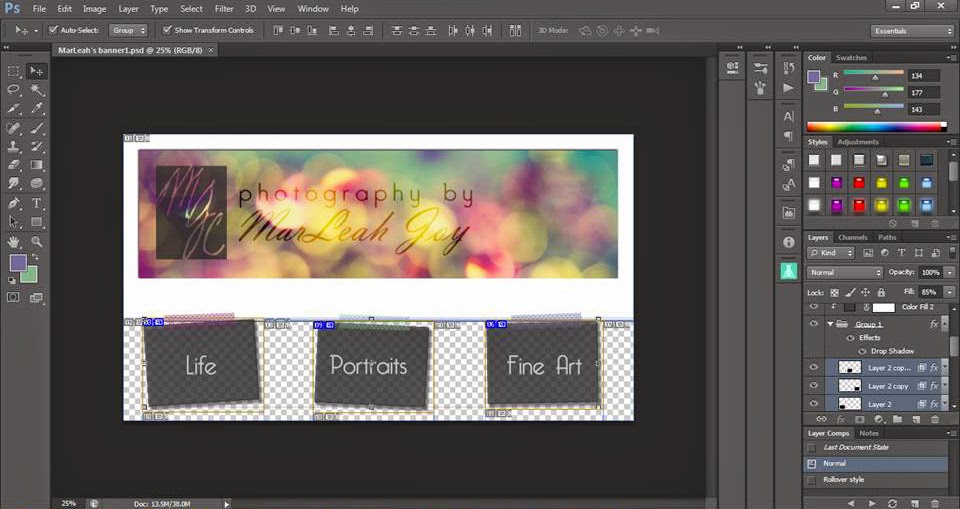Screen dimensions: 960x509
Task: Select the Horizontal Type tool
Action: pyautogui.click(x=37, y=203)
